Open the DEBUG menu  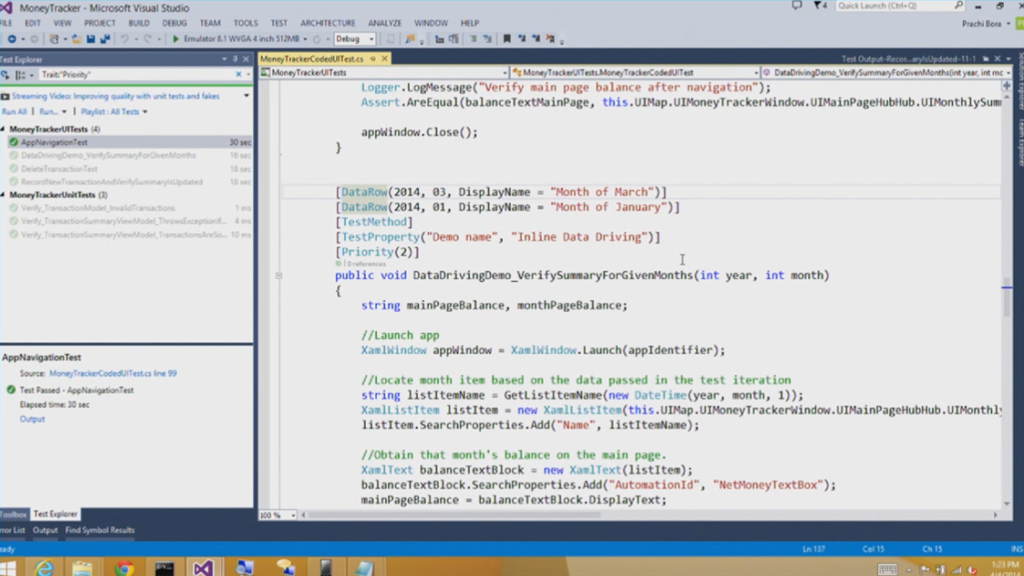(x=174, y=23)
